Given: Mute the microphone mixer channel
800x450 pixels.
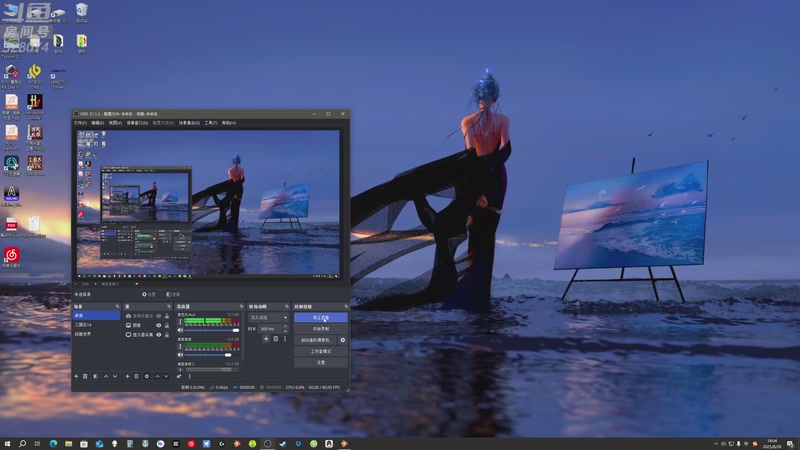Looking at the screenshot, I should pos(180,330).
